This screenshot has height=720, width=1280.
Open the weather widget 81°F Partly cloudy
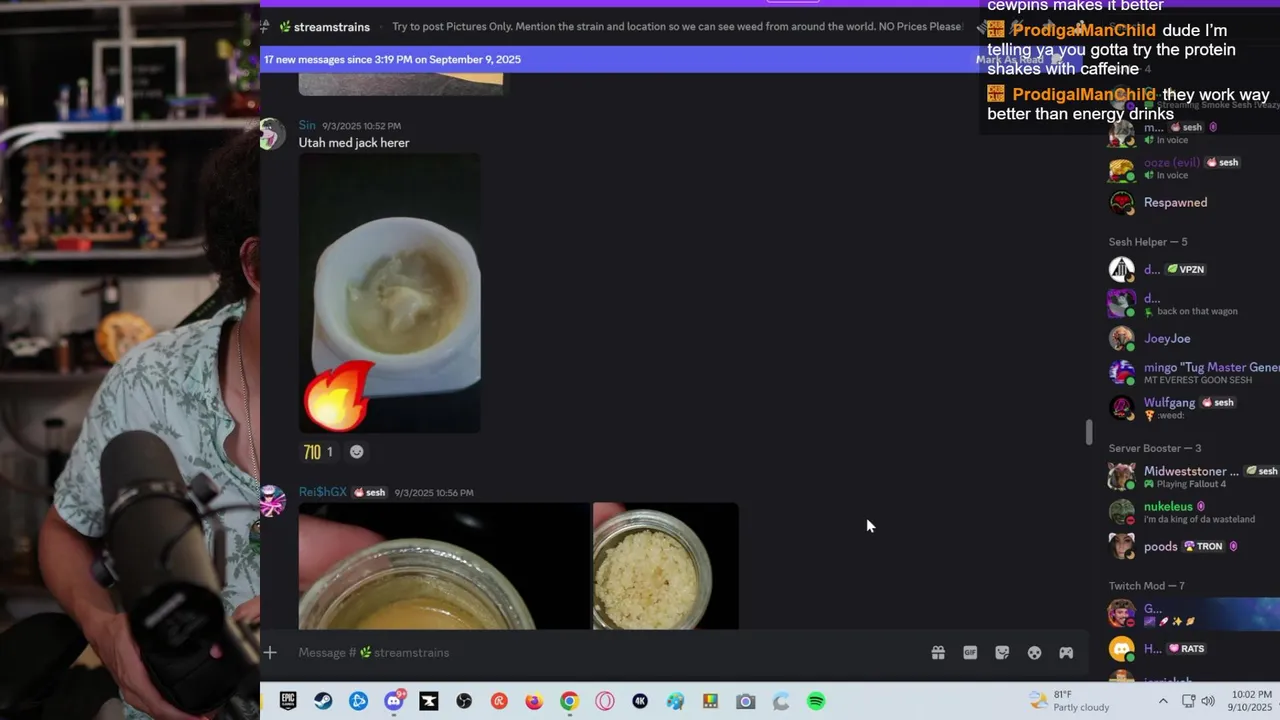click(1069, 701)
